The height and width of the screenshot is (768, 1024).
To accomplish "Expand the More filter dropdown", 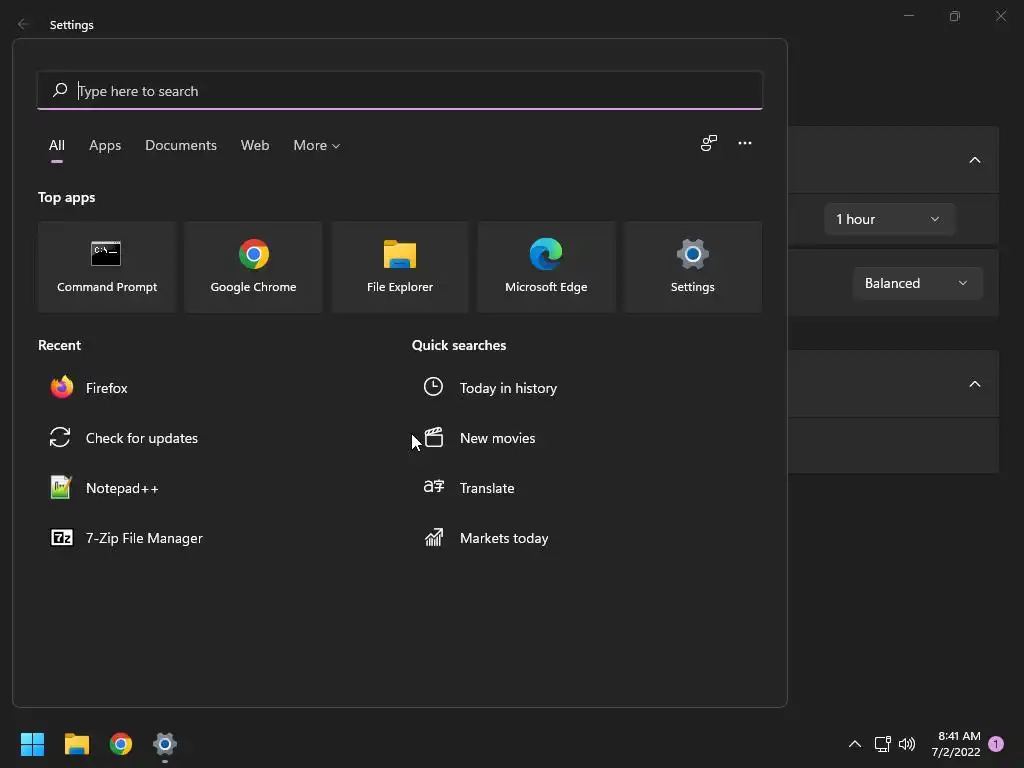I will tap(317, 146).
